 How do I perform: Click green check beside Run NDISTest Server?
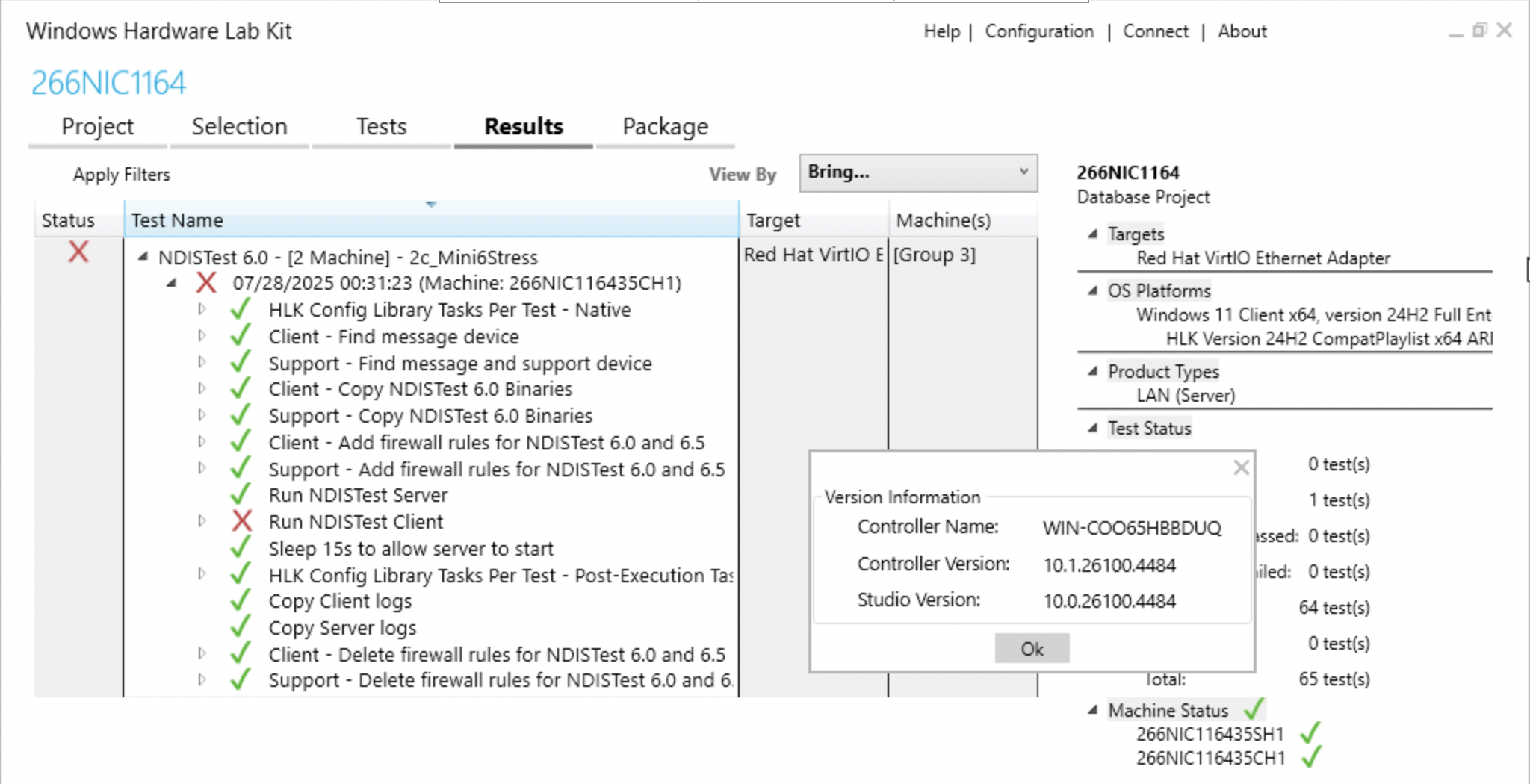[241, 494]
